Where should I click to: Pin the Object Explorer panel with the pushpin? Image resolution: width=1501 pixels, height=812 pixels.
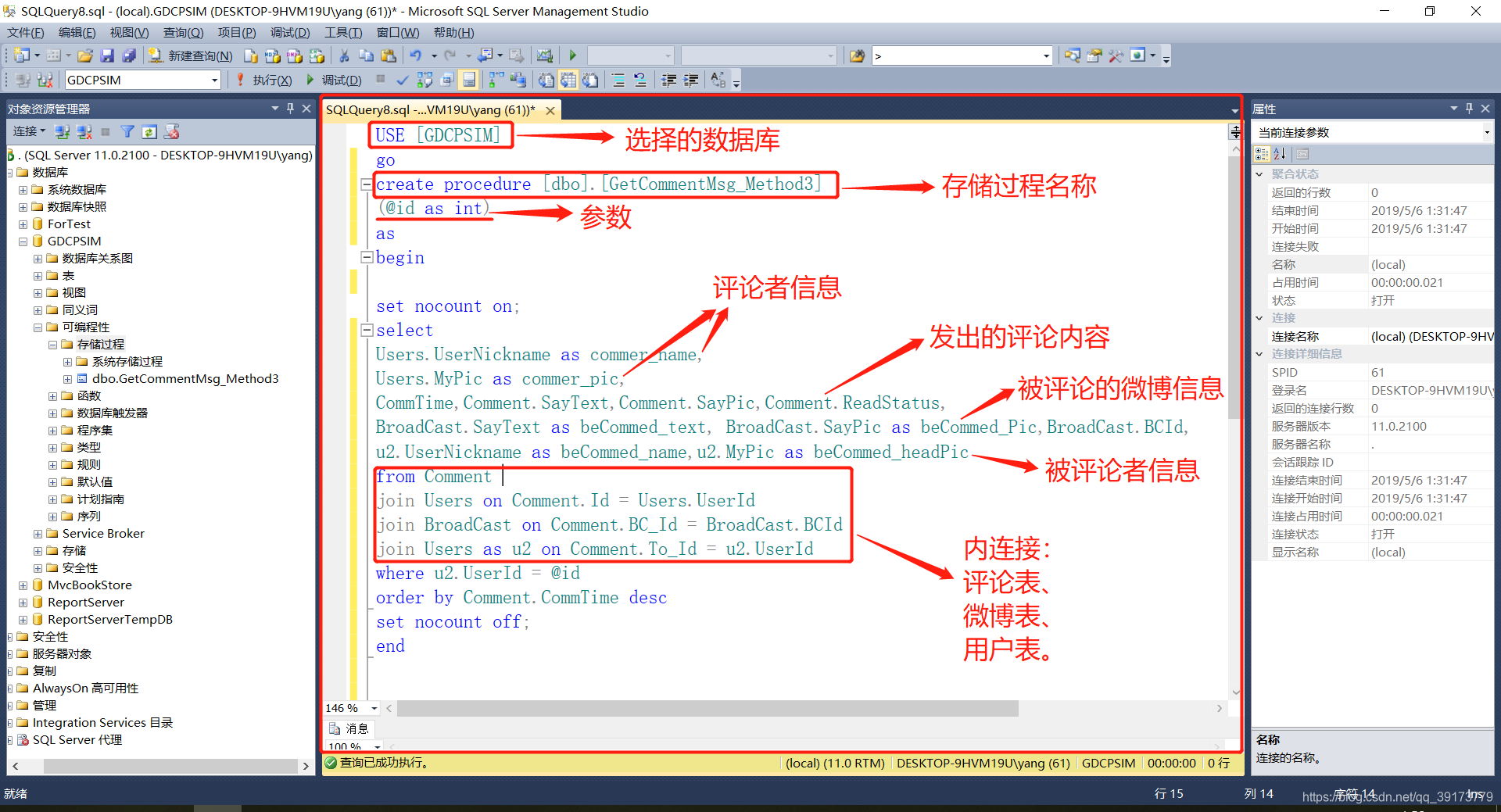(x=290, y=109)
